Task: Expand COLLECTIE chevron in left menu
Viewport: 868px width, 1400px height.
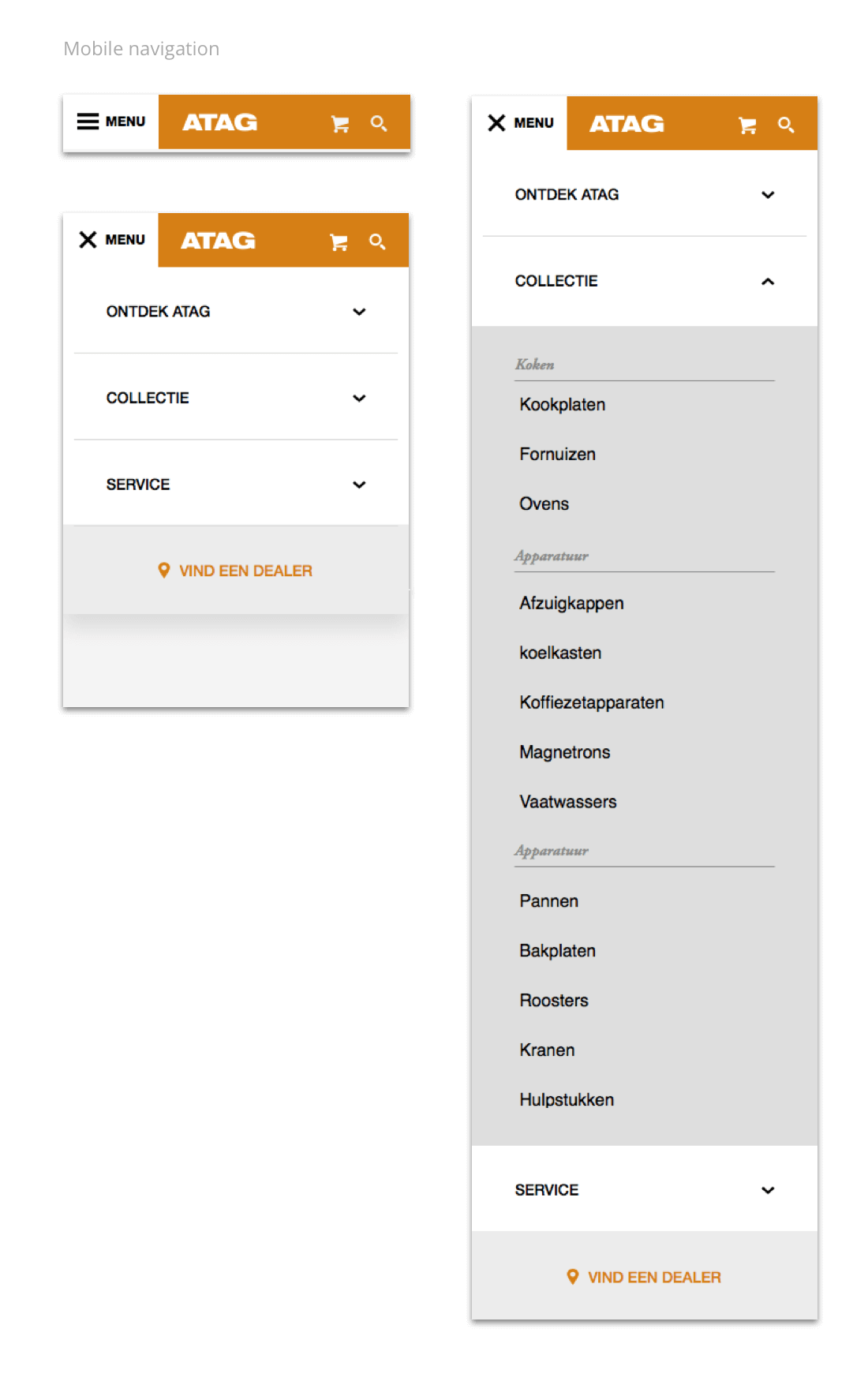Action: coord(359,399)
